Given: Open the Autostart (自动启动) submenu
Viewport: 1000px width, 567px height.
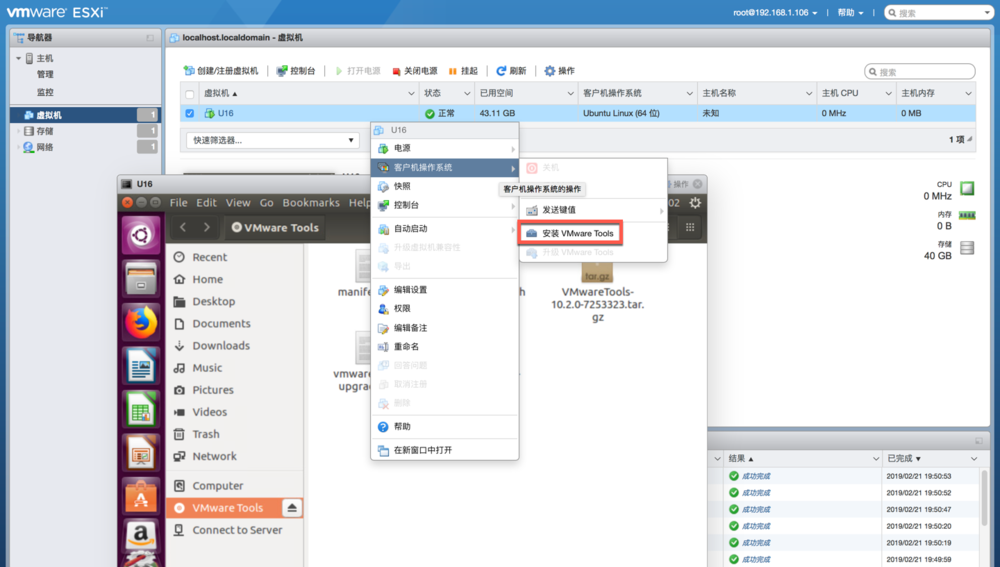Looking at the screenshot, I should (445, 228).
